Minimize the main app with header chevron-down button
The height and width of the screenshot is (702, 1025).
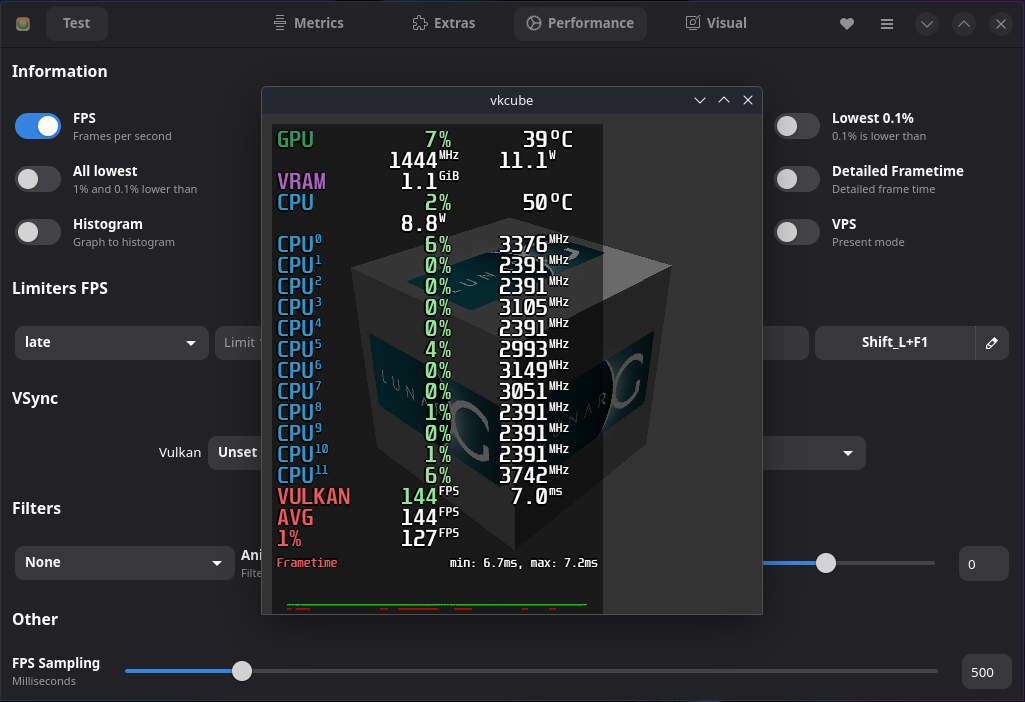point(926,24)
